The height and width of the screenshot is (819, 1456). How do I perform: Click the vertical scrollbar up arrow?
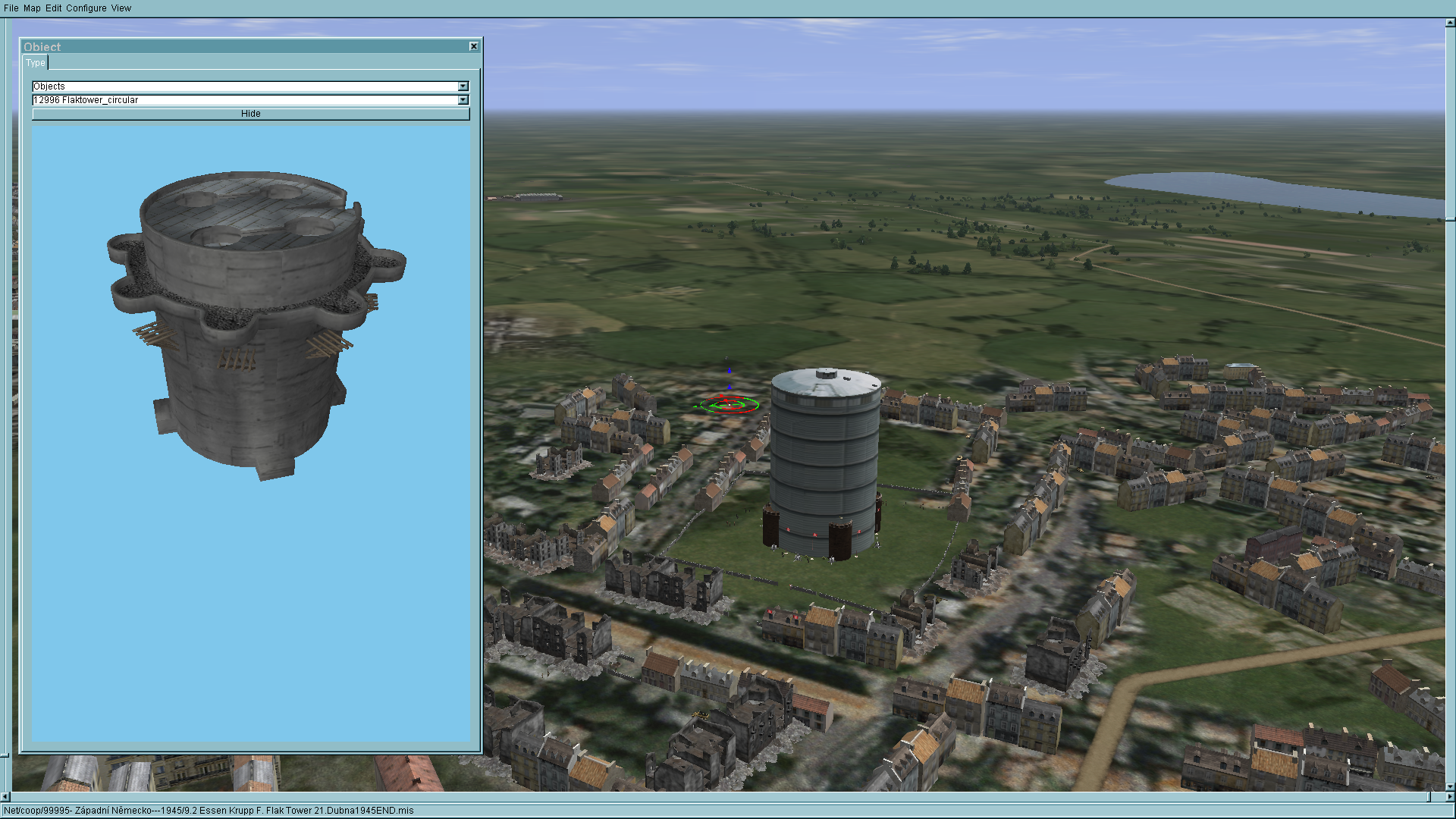point(1450,24)
